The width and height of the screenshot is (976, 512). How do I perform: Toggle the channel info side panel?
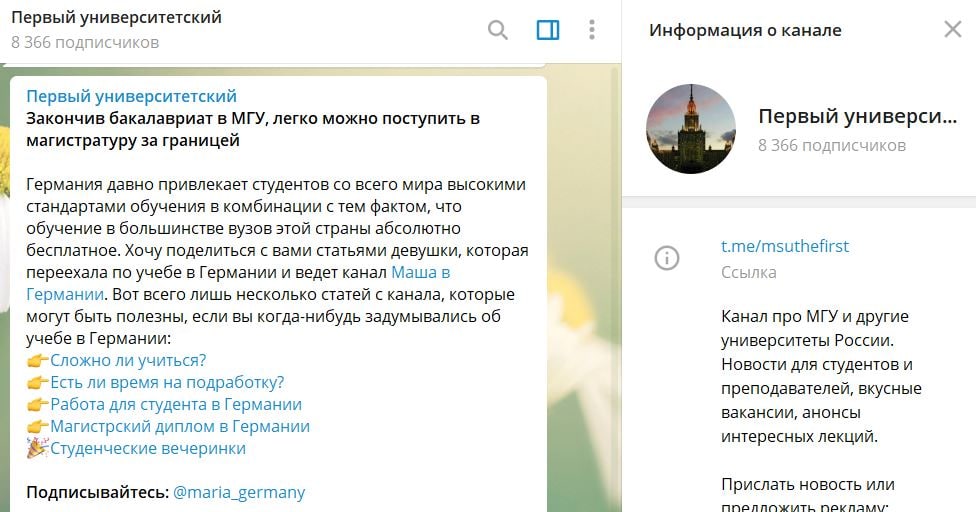[x=548, y=30]
